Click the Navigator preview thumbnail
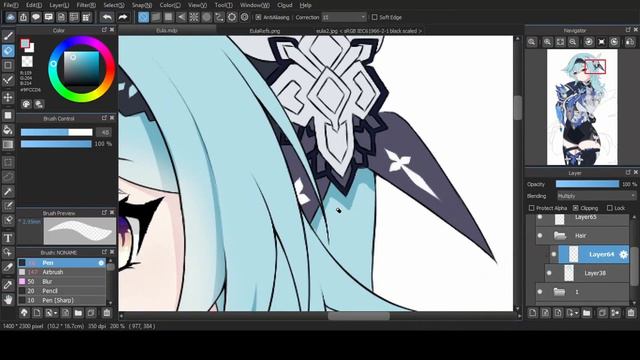Screen dimensions: 640x360 (x=582, y=107)
